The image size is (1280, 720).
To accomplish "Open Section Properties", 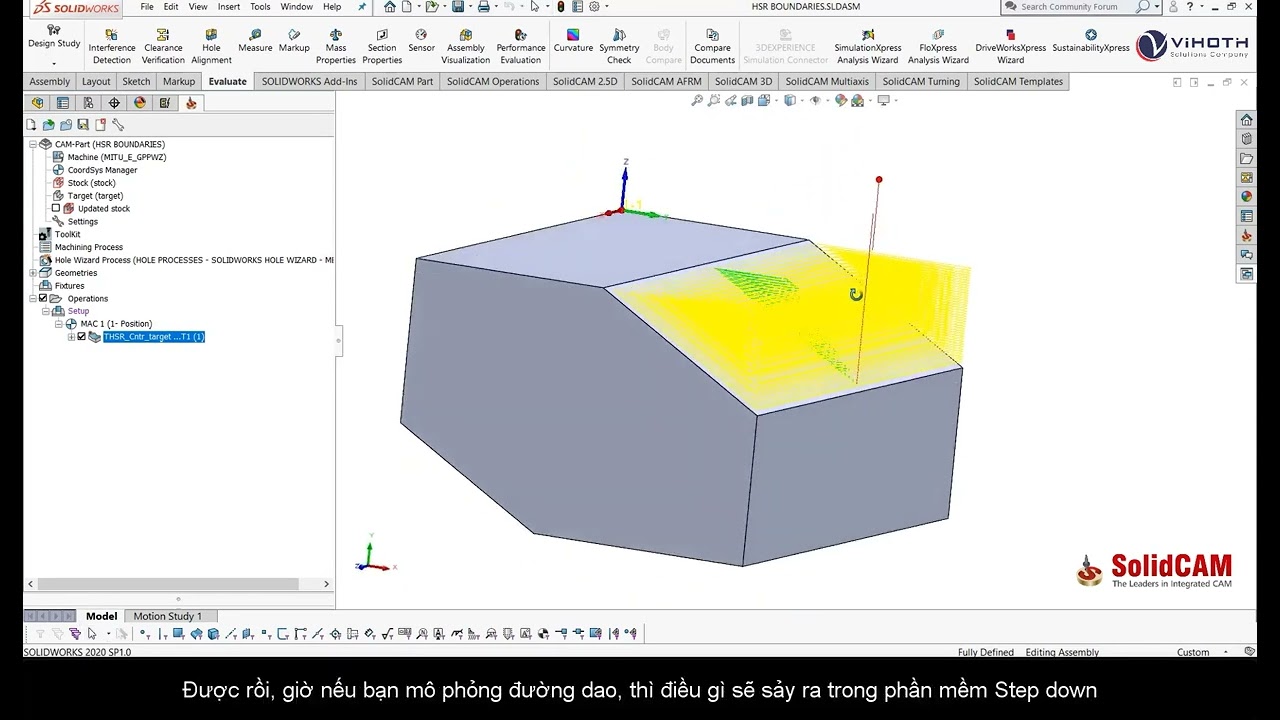I will (x=382, y=47).
